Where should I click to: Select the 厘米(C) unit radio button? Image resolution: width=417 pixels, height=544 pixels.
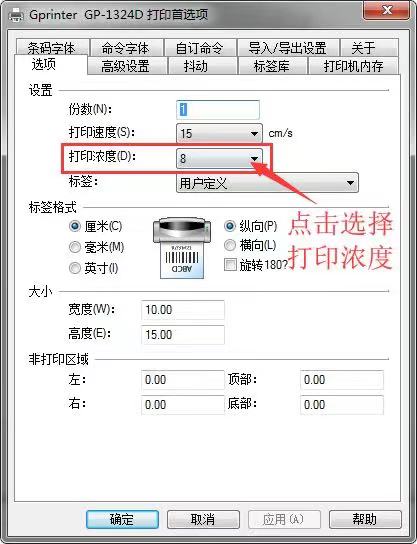[75, 227]
